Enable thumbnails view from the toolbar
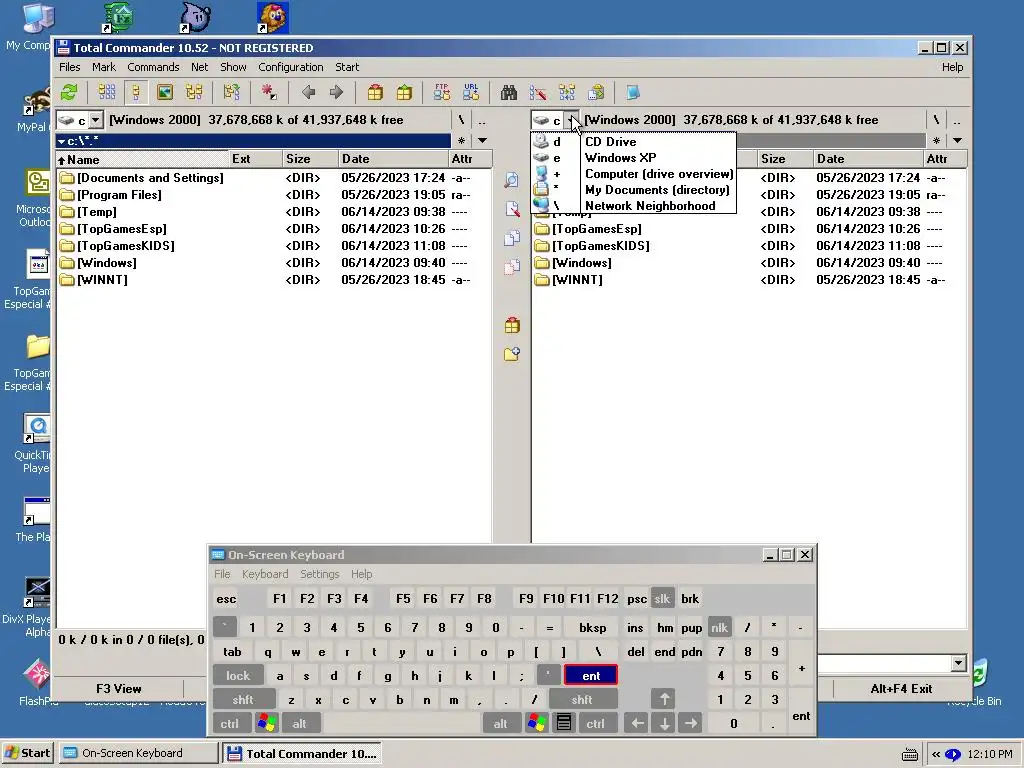The width and height of the screenshot is (1024, 768). click(165, 93)
